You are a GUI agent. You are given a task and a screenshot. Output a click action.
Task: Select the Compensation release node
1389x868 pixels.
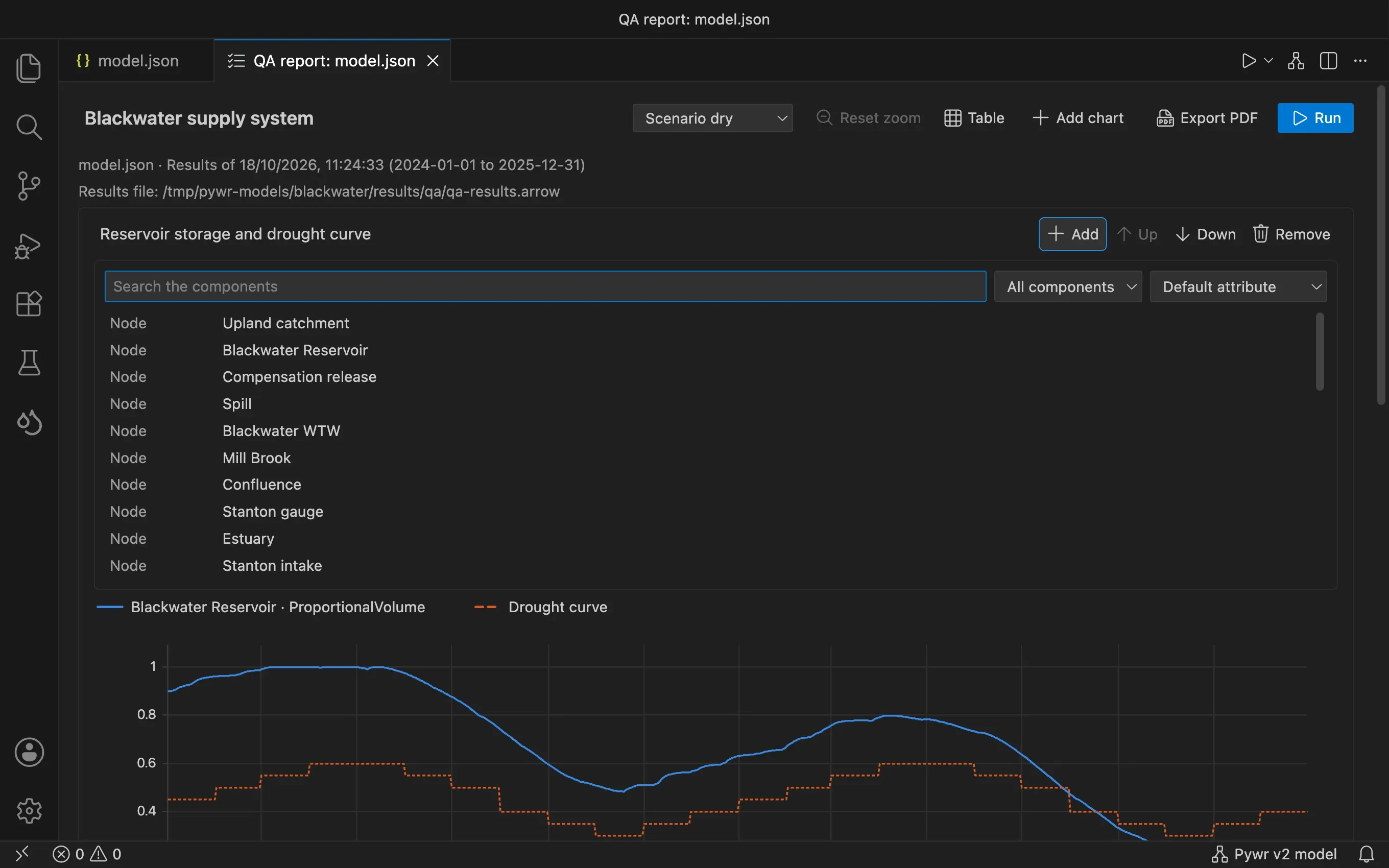pos(709,377)
